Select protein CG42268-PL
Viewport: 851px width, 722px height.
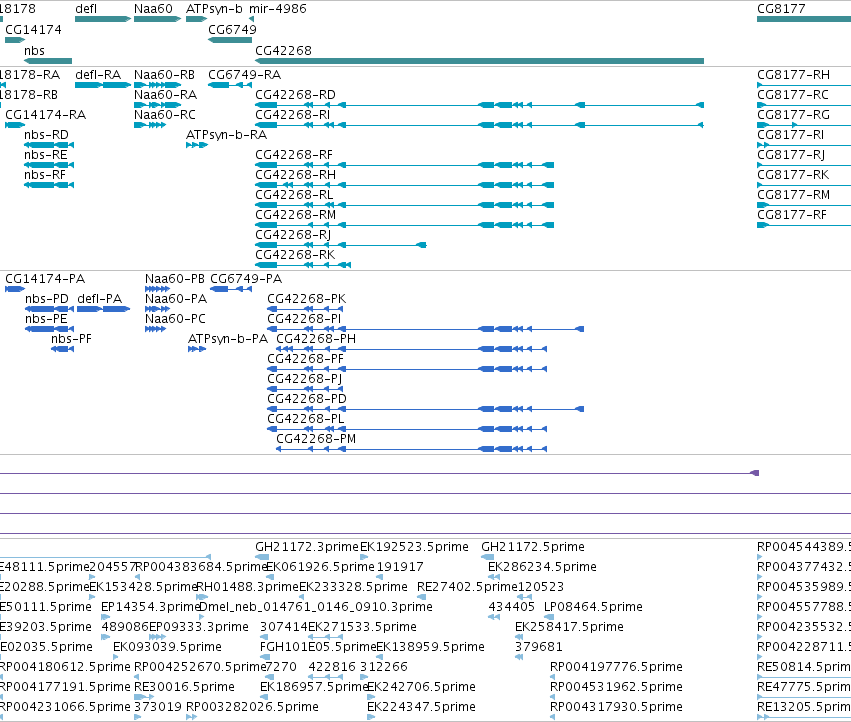306,419
